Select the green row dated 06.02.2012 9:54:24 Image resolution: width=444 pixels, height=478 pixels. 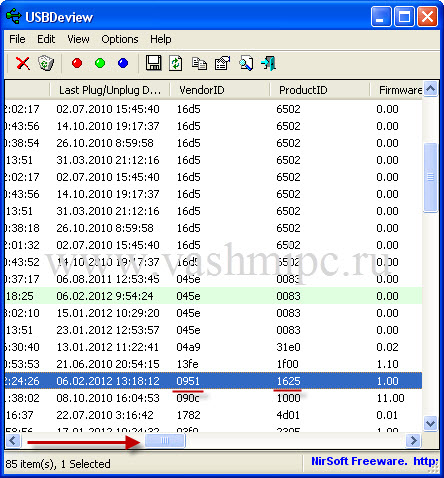[x=213, y=296]
